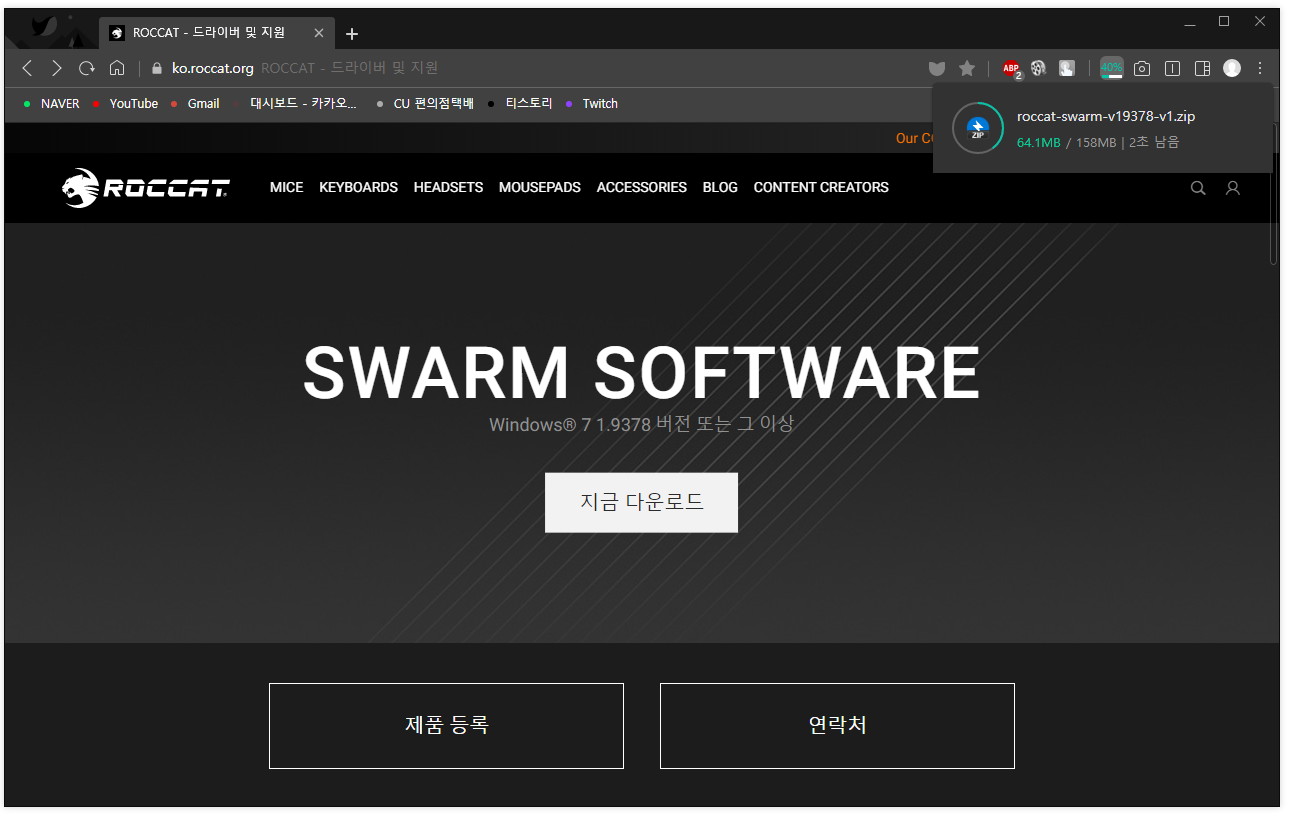Click the site security lock icon

click(x=156, y=68)
